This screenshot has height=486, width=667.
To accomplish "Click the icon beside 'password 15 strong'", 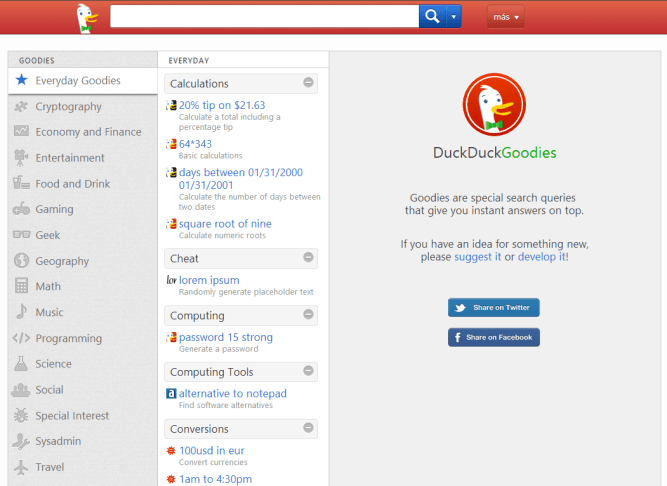I will (171, 337).
